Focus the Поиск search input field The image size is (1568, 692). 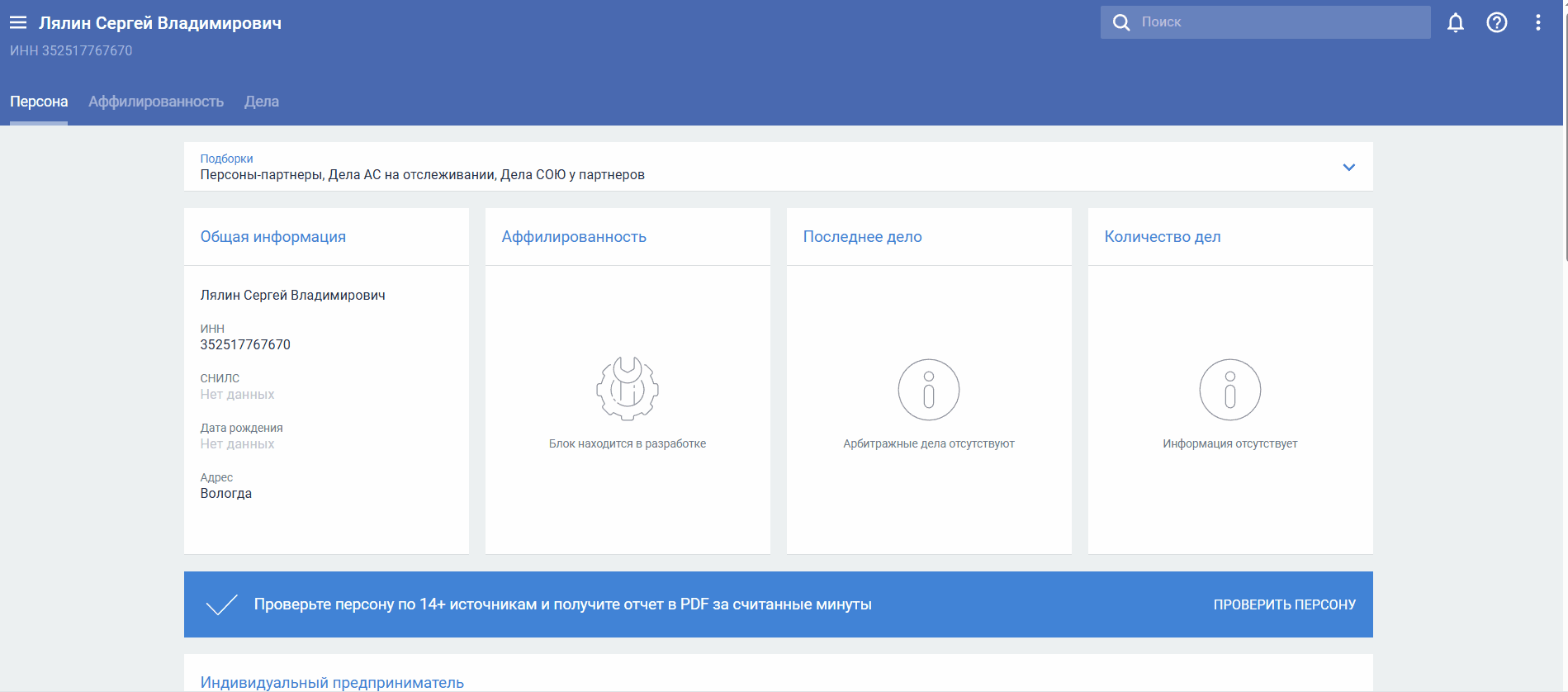coord(1280,22)
